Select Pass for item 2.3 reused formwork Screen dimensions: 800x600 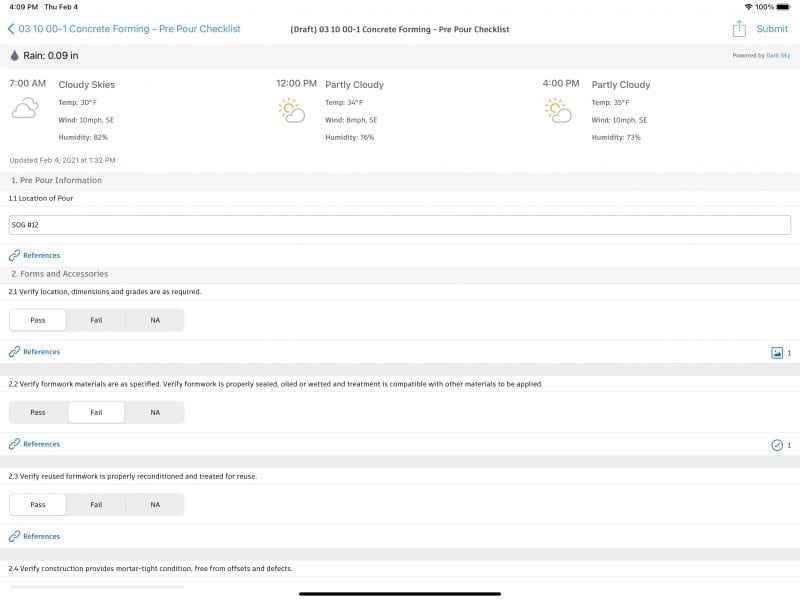(x=38, y=505)
